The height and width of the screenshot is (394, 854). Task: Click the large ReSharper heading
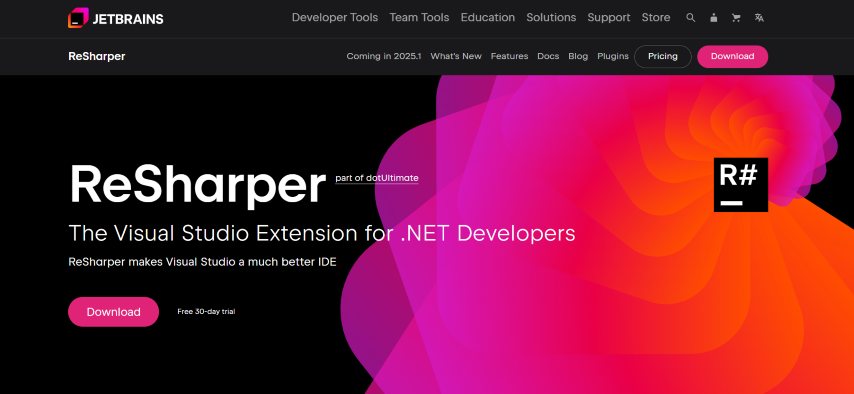[x=198, y=186]
